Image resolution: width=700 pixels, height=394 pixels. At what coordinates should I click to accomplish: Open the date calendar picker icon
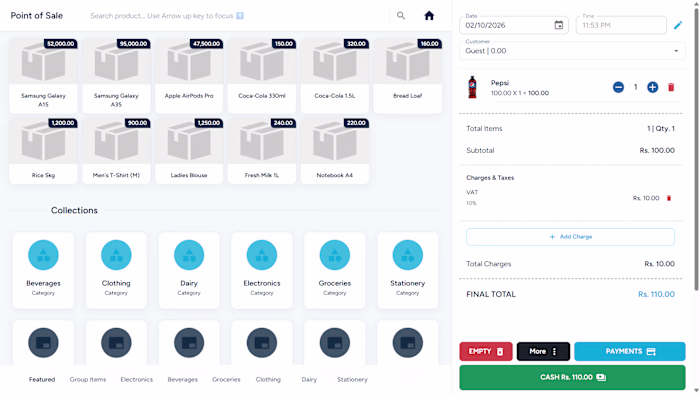pos(558,25)
